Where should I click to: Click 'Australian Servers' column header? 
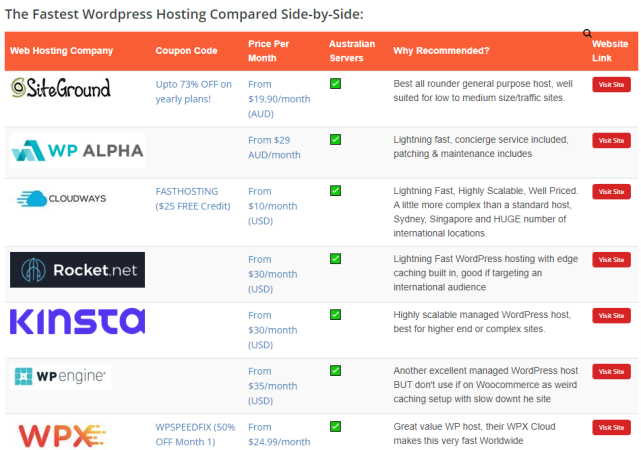[x=352, y=51]
